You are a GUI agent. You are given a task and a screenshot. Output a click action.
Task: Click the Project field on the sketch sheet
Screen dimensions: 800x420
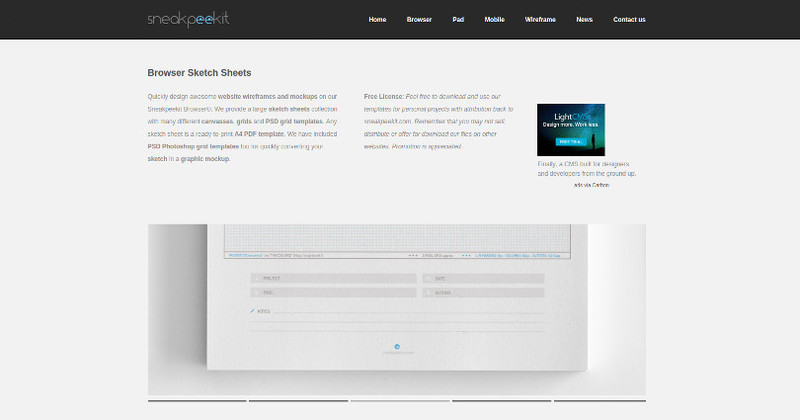pyautogui.click(x=334, y=279)
